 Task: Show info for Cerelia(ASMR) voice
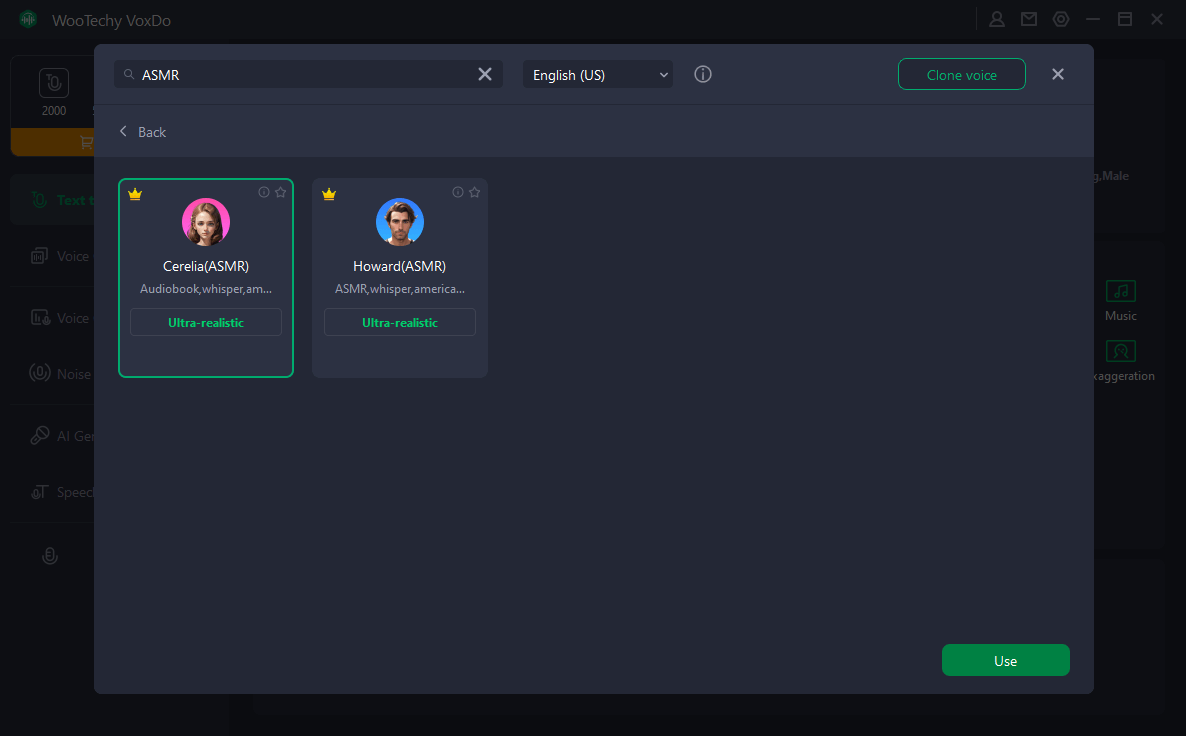point(264,192)
